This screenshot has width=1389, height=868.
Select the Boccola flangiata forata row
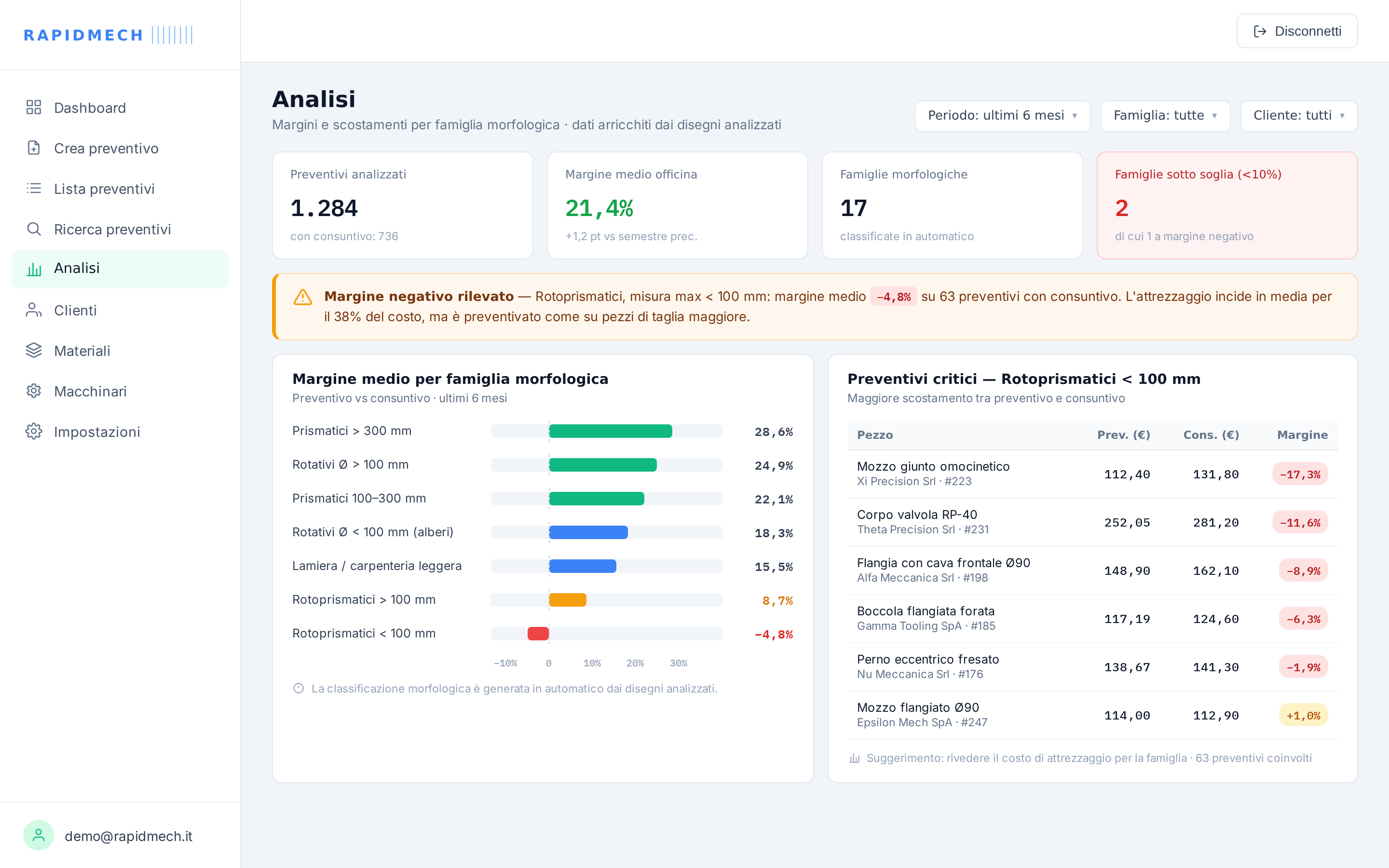[x=1092, y=619]
